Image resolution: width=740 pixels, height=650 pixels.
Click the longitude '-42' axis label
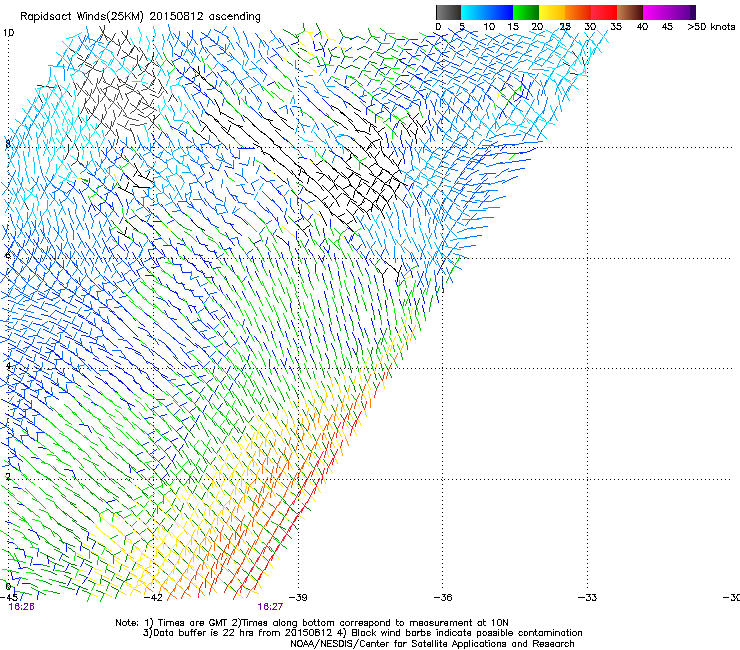coord(153,598)
